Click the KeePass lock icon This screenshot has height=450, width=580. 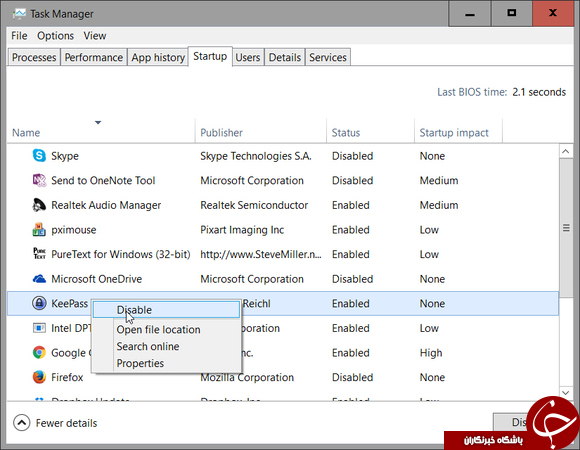39,303
